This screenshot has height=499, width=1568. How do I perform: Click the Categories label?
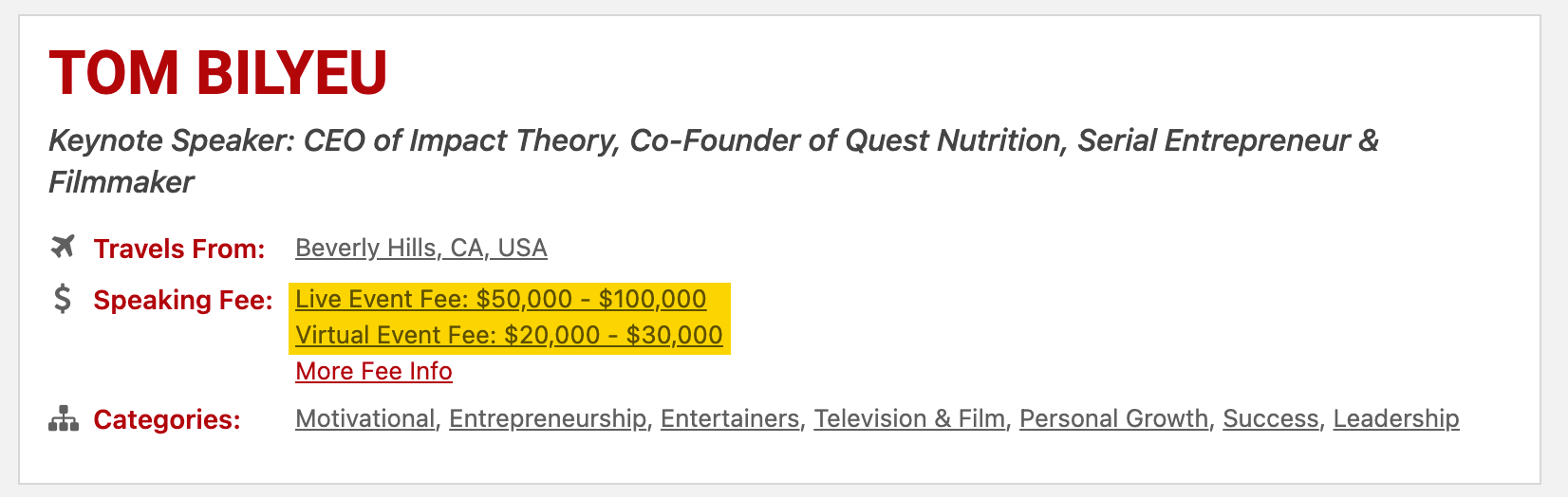pyautogui.click(x=167, y=419)
